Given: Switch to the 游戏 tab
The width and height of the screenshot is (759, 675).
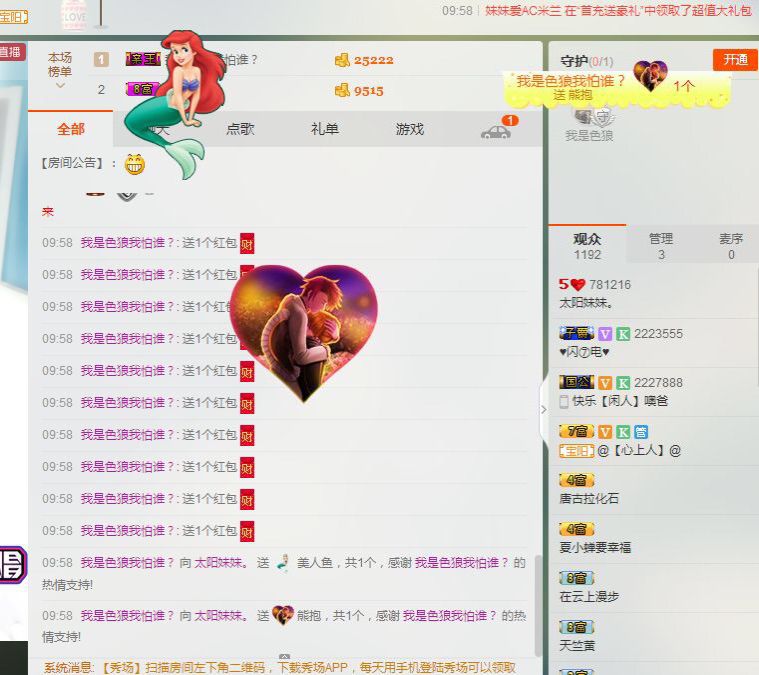Looking at the screenshot, I should [x=410, y=129].
